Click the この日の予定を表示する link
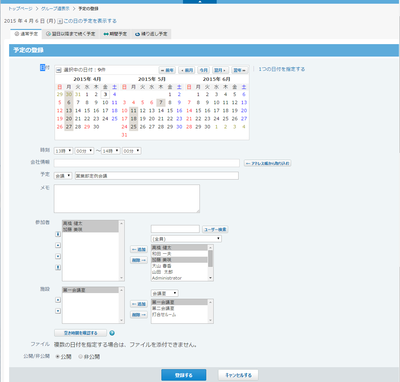The width and height of the screenshot is (400, 382). point(90,21)
